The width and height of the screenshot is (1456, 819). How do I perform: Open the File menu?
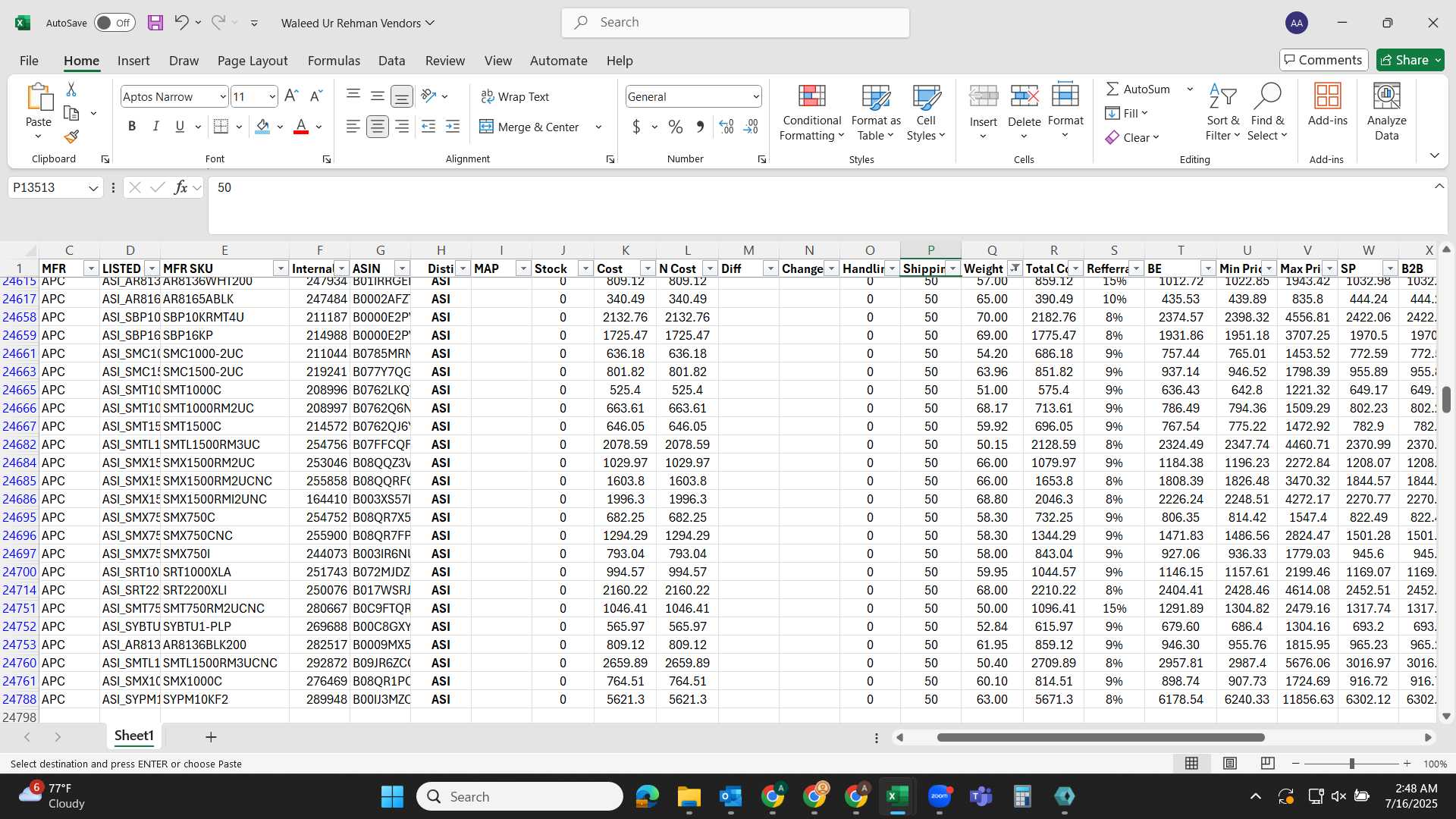pyautogui.click(x=29, y=60)
